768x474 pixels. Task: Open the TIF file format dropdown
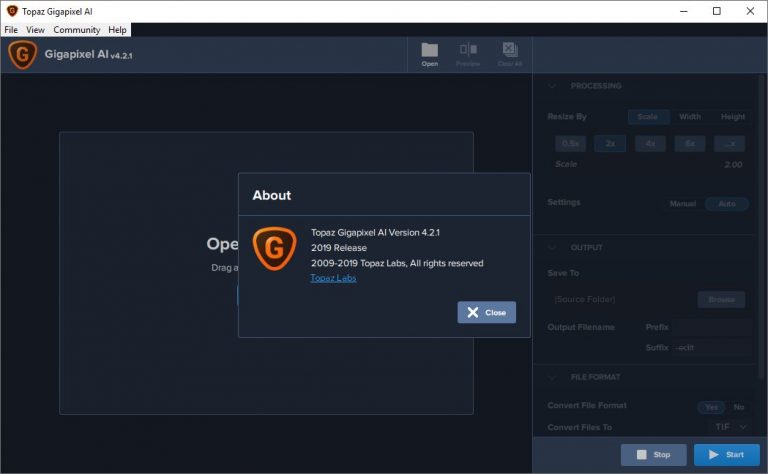(730, 427)
